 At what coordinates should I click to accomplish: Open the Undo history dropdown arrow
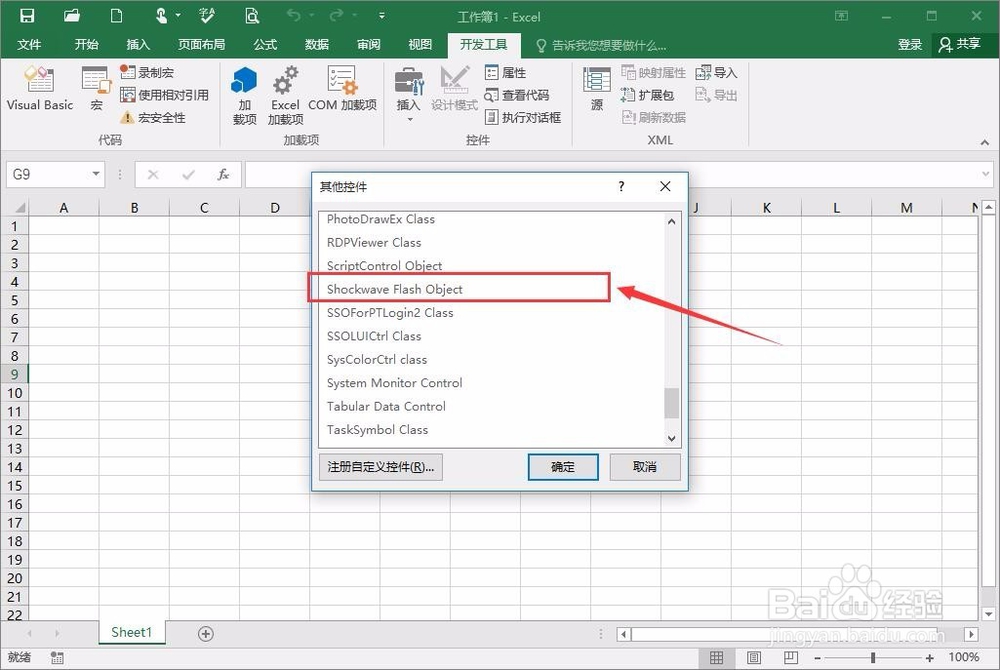pyautogui.click(x=311, y=16)
